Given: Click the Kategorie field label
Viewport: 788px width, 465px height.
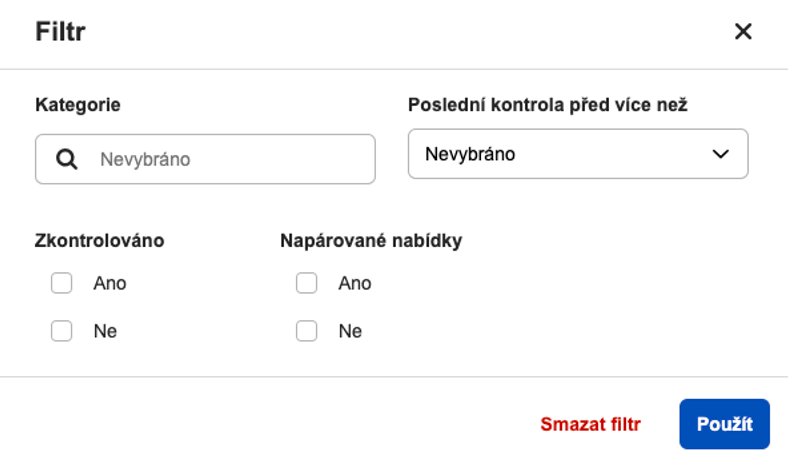Looking at the screenshot, I should tap(78, 104).
